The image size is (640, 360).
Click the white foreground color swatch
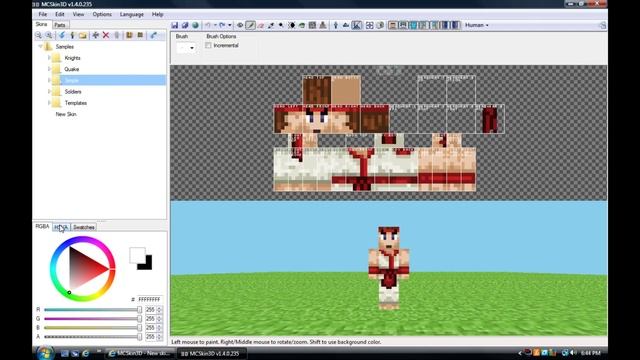click(138, 255)
